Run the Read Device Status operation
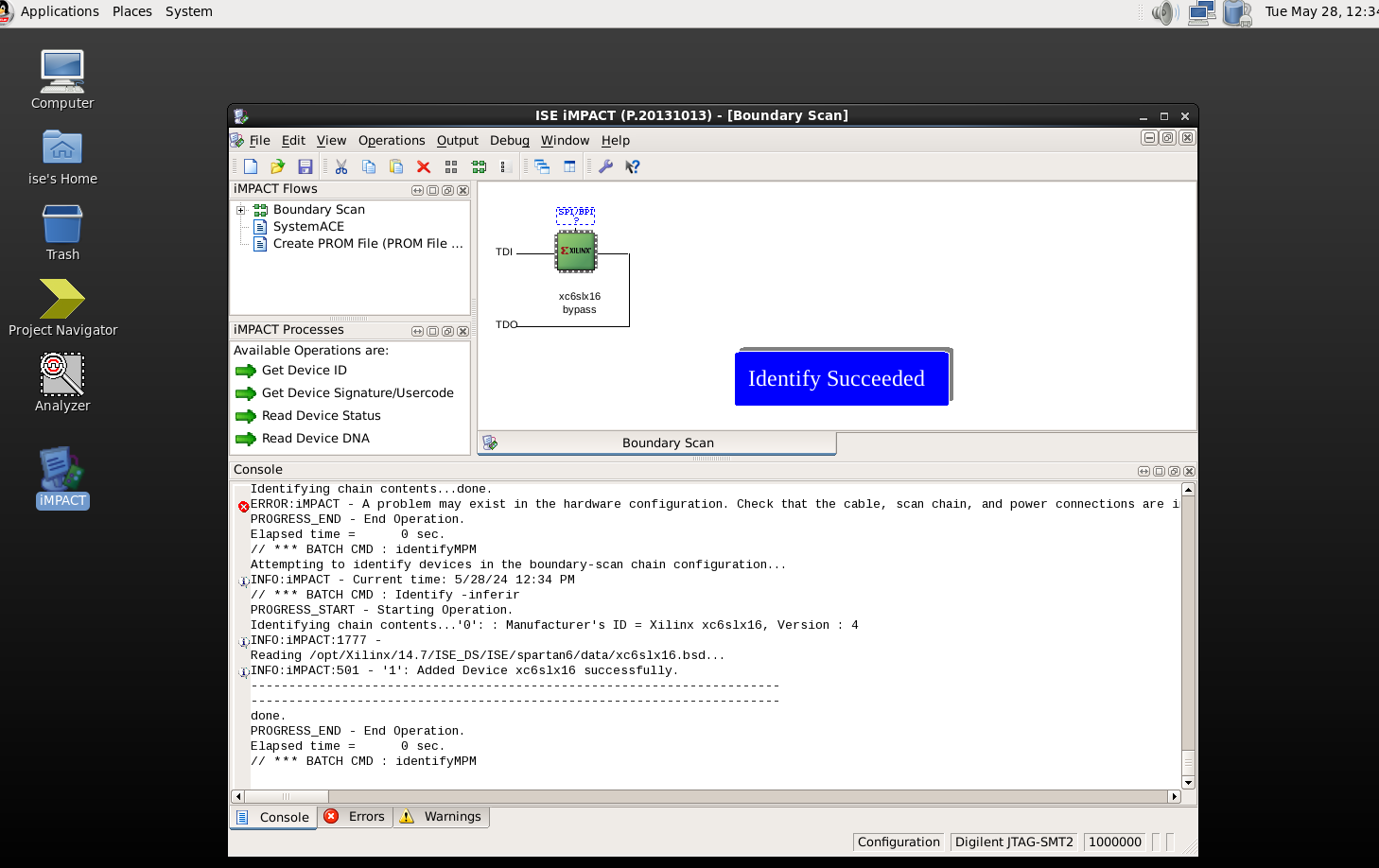Image resolution: width=1379 pixels, height=868 pixels. point(321,416)
